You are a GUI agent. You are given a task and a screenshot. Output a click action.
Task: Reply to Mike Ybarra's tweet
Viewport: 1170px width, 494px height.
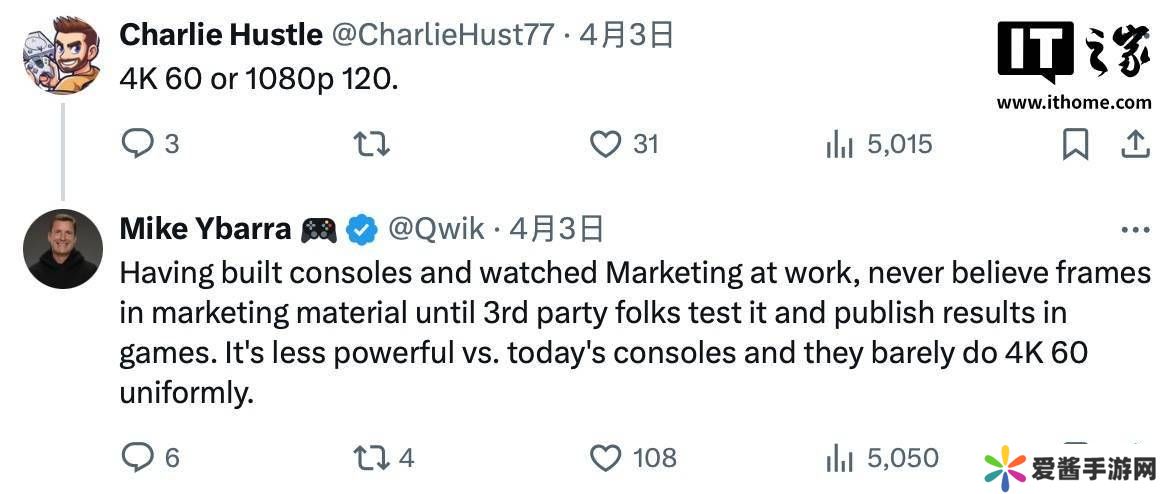tap(136, 458)
